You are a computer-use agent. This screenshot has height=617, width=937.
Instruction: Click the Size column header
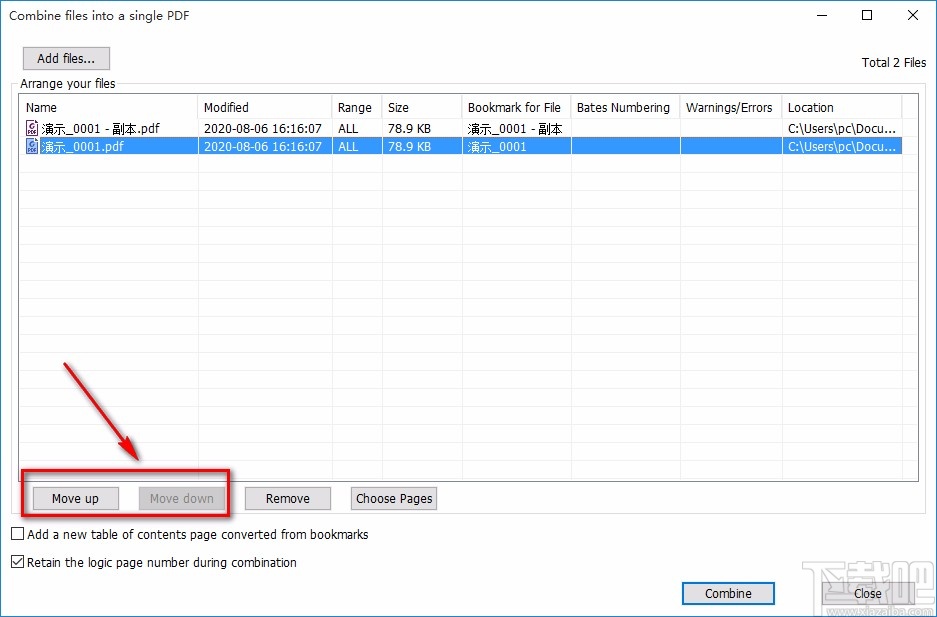coord(422,108)
